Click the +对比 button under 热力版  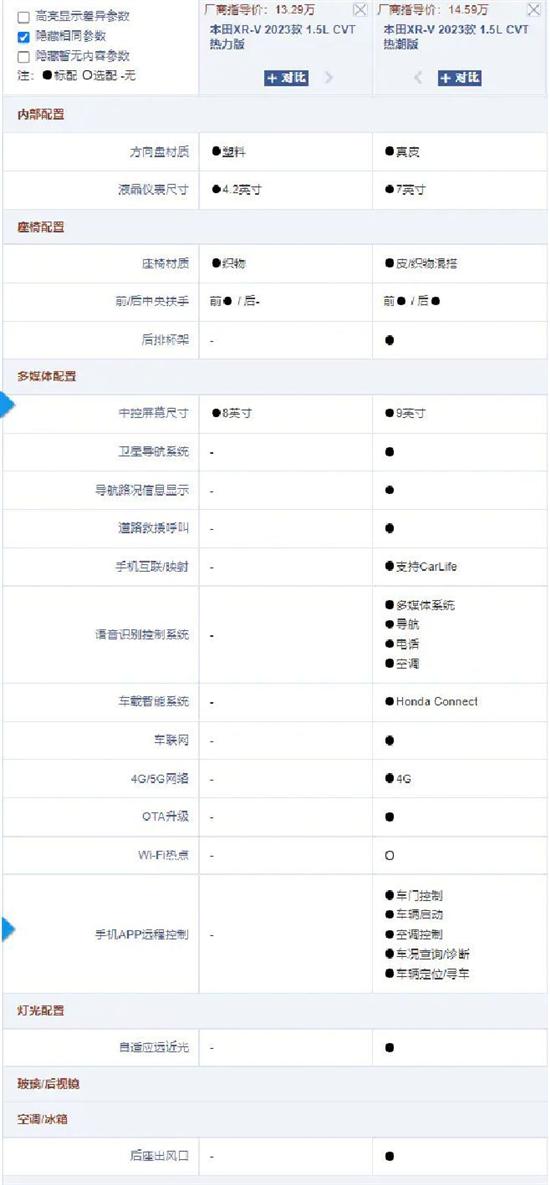[286, 77]
